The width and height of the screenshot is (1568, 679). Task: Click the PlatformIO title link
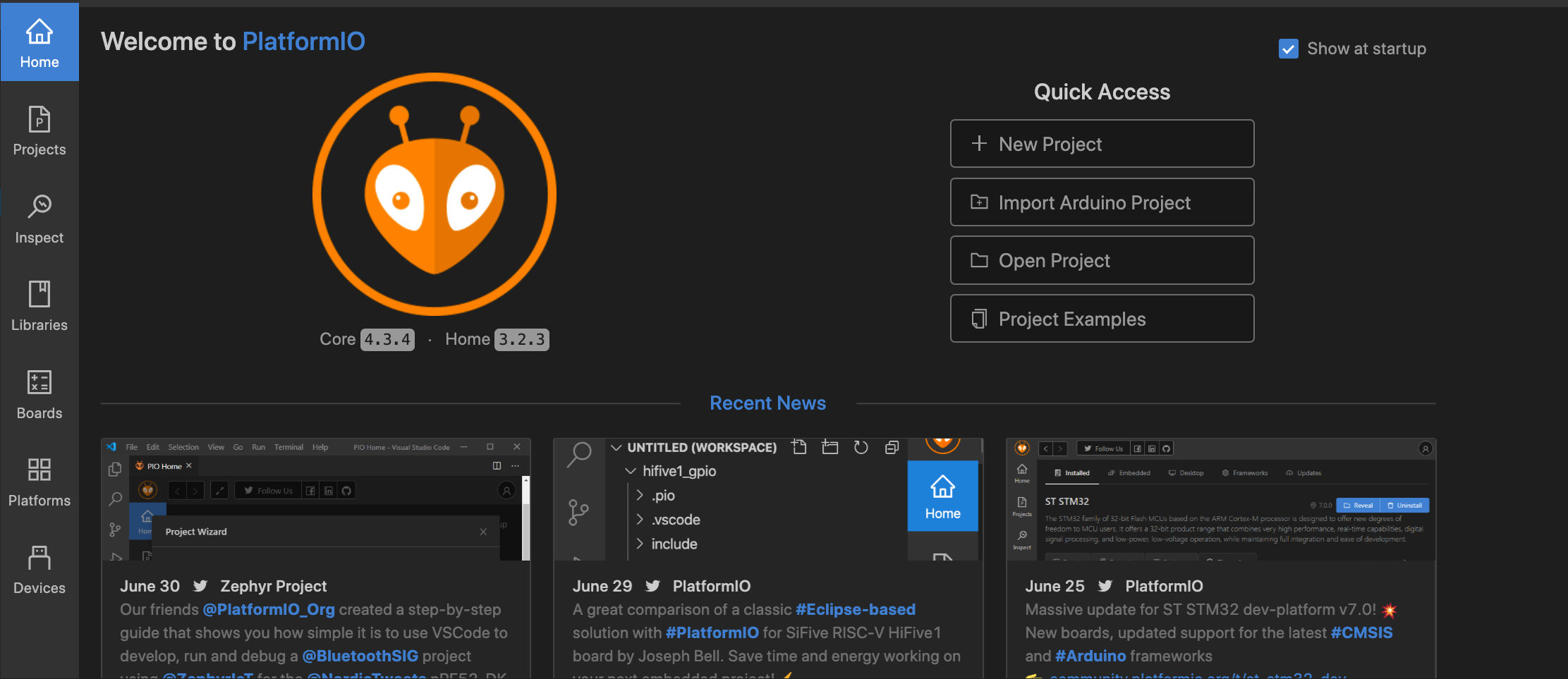(304, 42)
